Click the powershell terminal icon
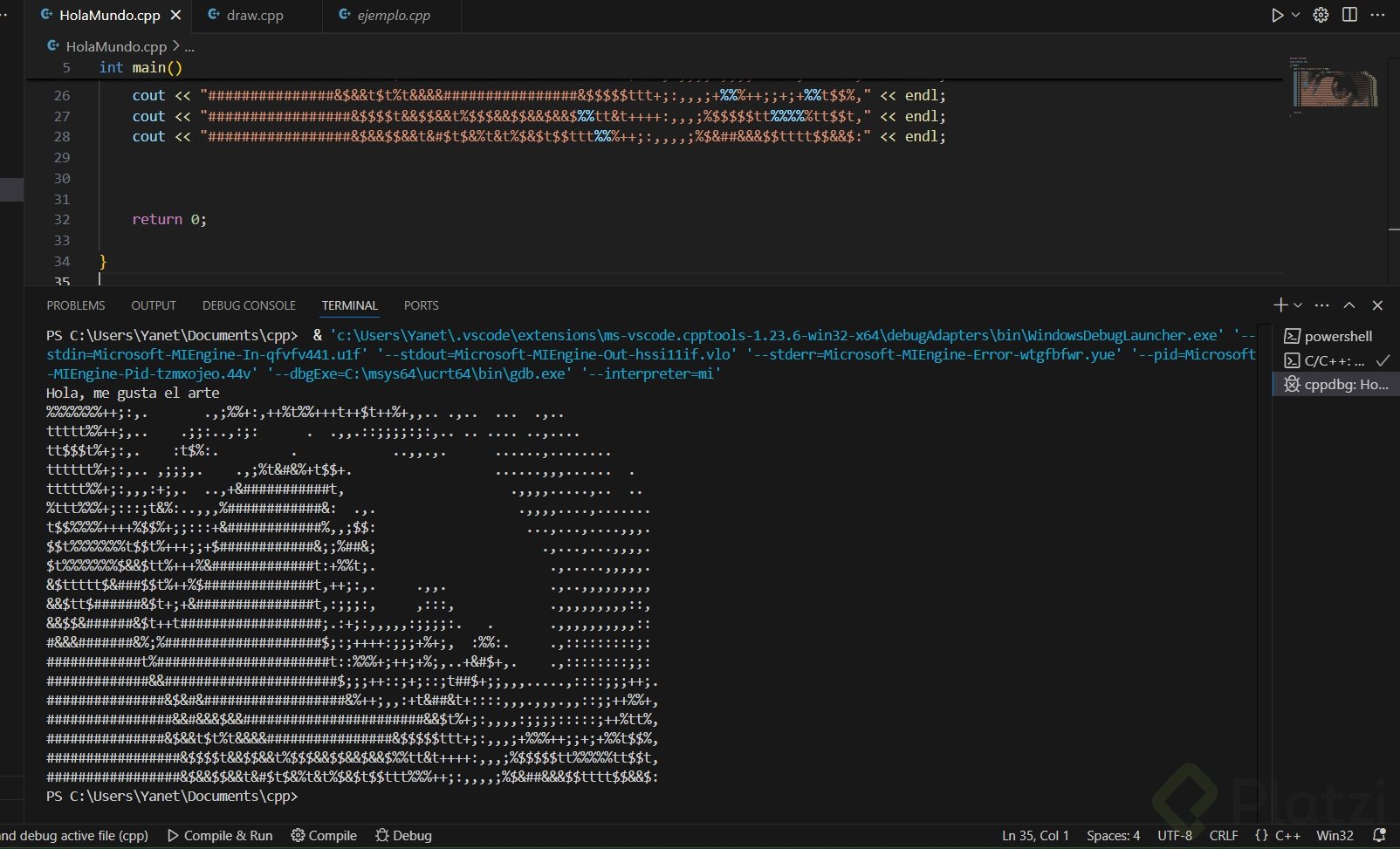1400x849 pixels. (1292, 336)
